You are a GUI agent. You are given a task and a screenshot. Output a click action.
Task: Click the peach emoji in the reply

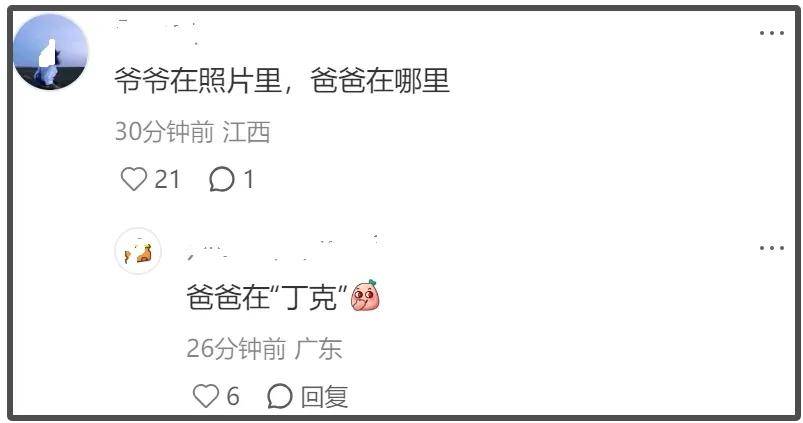pos(366,295)
